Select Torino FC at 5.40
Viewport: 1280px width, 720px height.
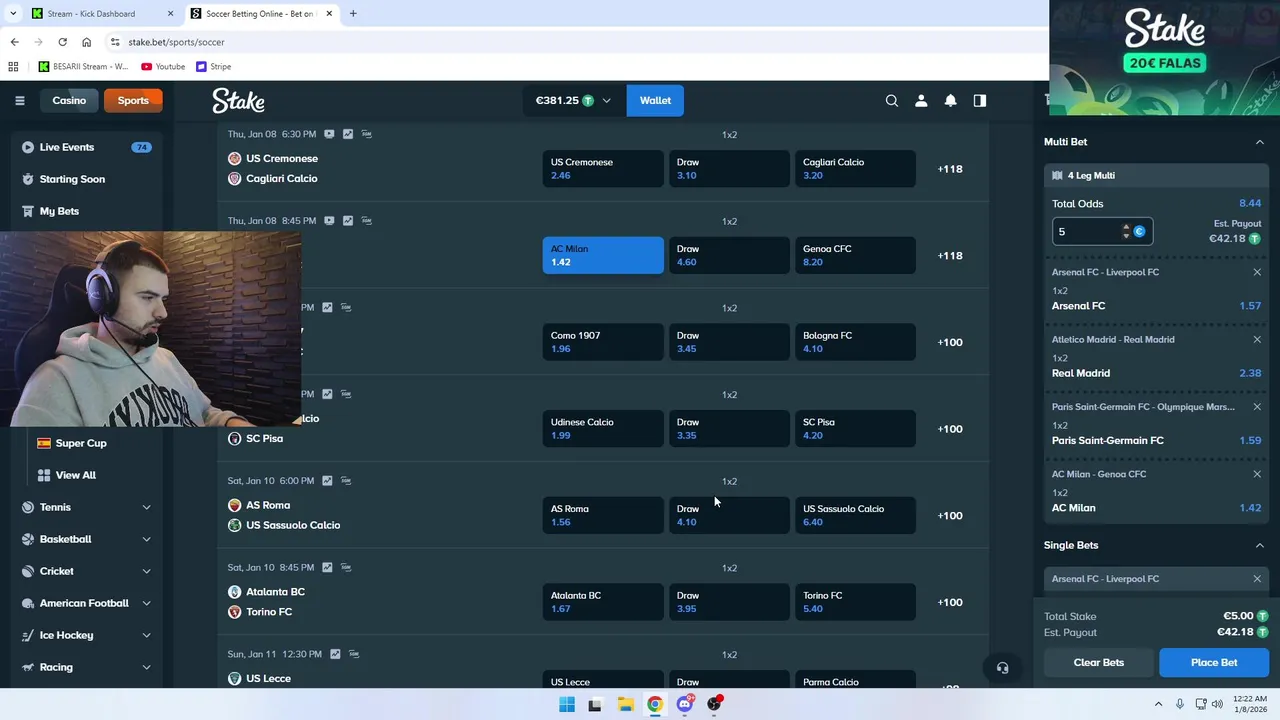855,602
